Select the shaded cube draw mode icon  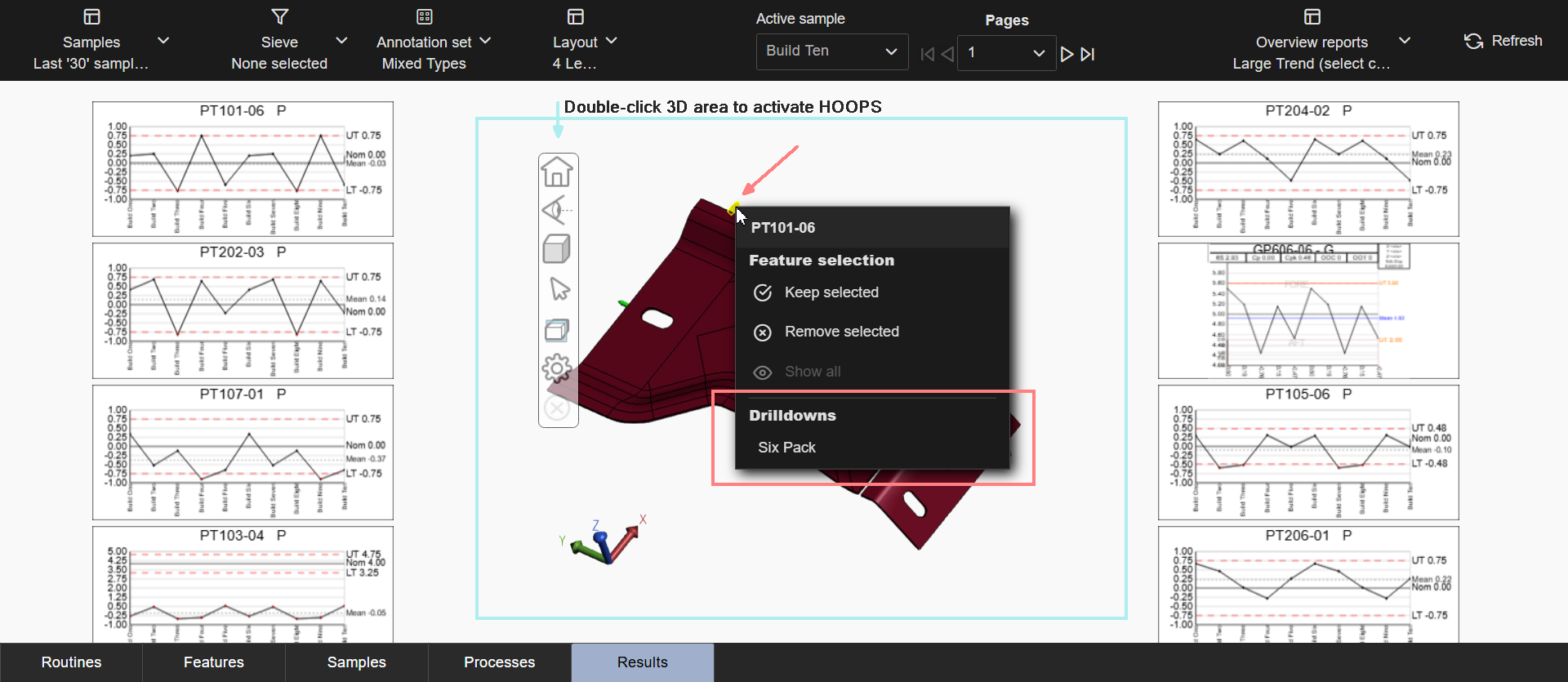pos(557,249)
